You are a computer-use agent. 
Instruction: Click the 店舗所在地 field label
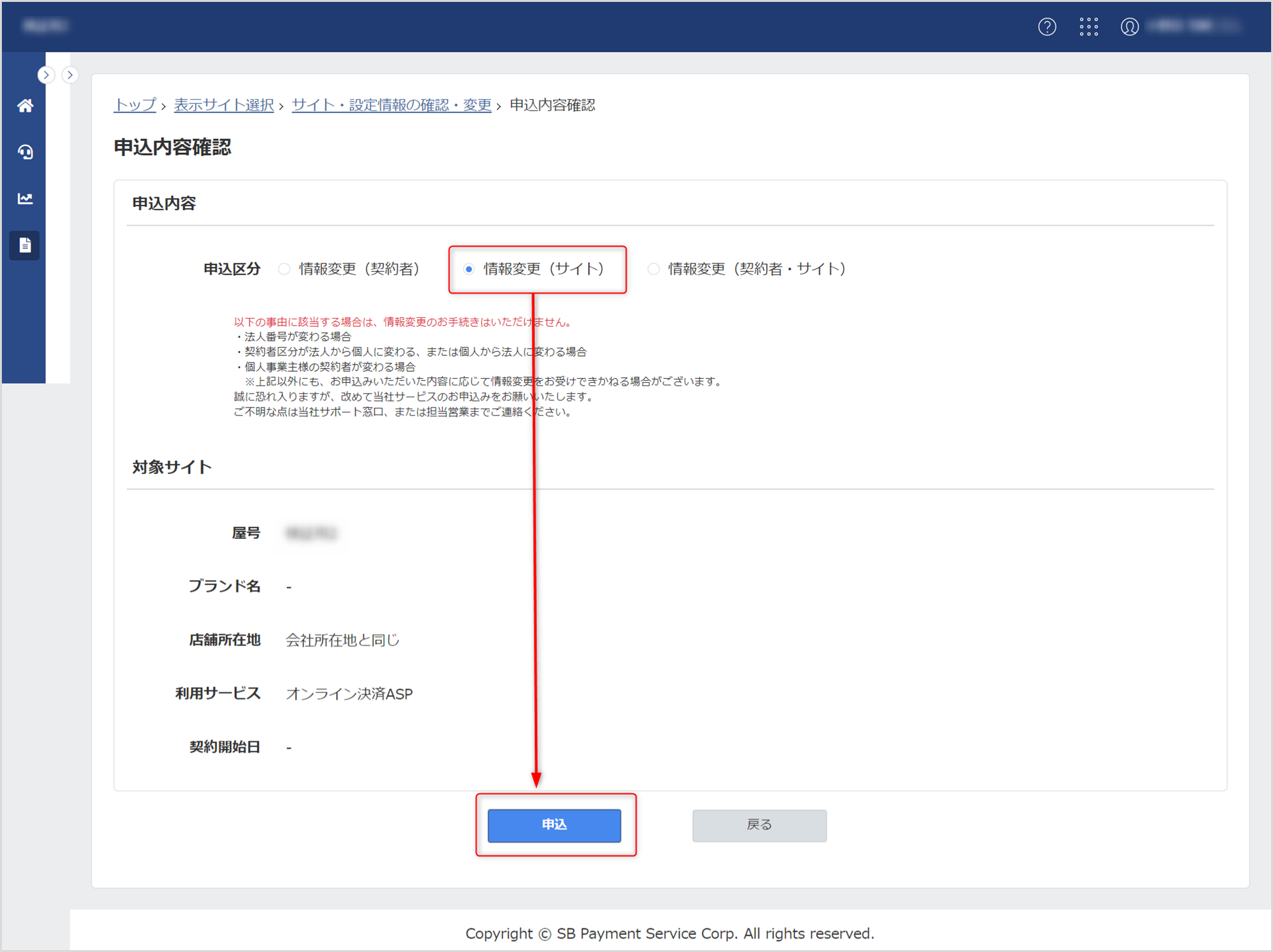coord(225,640)
